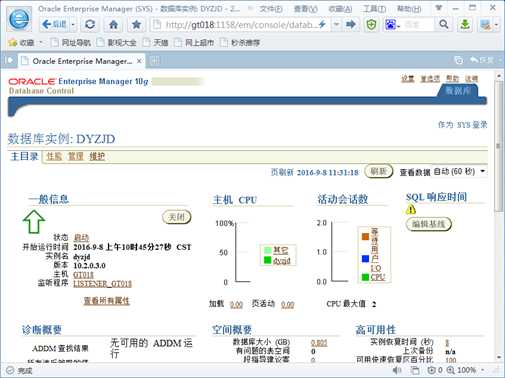Open the address bar history dropdown
The height and width of the screenshot is (378, 505).
click(x=337, y=24)
